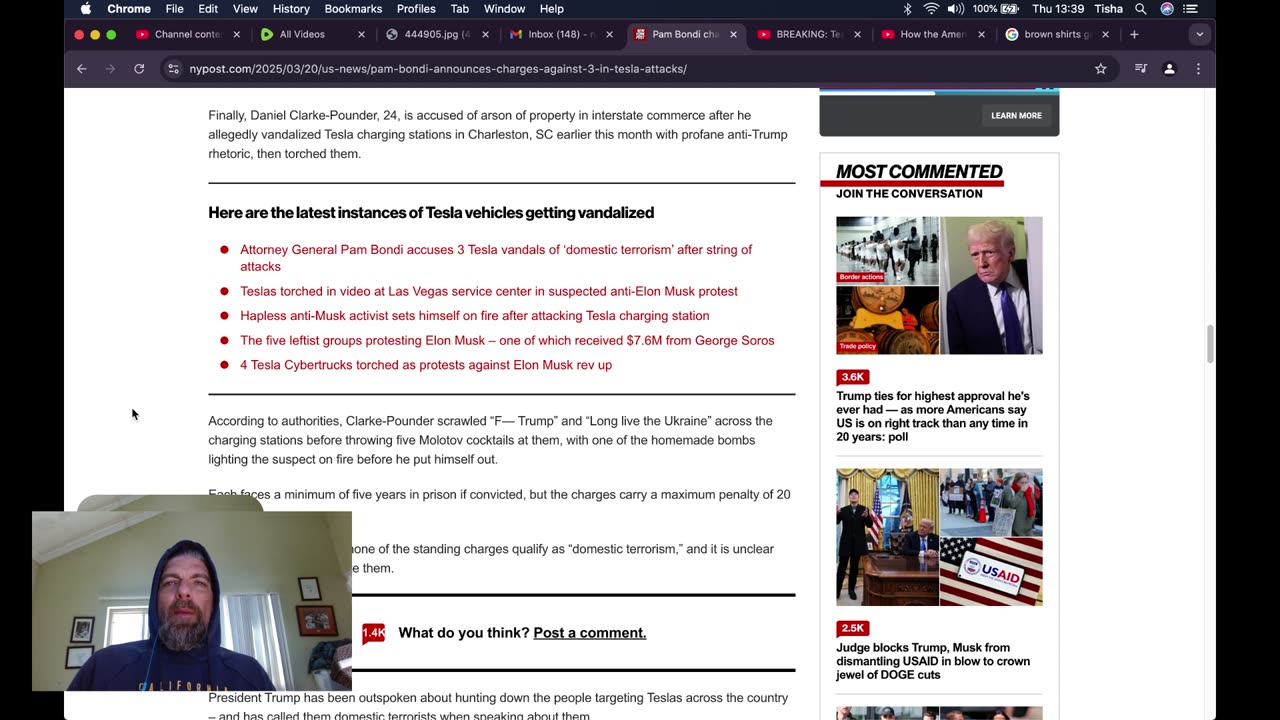Close the 444905.jpg tab
This screenshot has width=1280, height=720.
pos(485,34)
